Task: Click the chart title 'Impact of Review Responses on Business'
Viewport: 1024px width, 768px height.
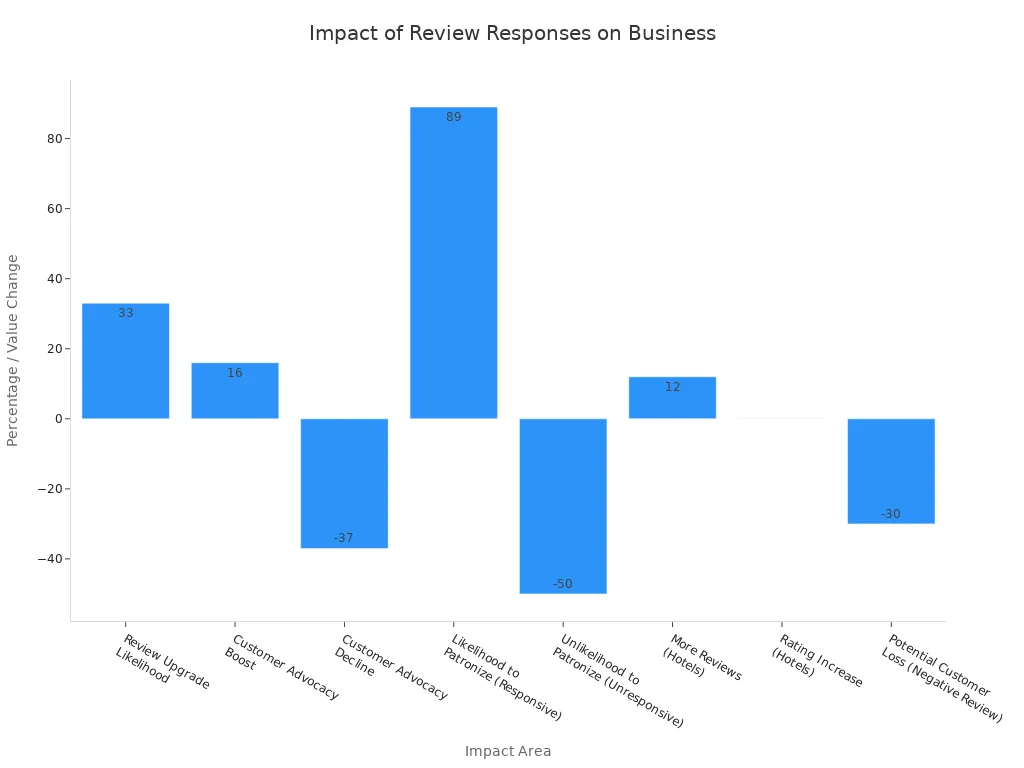Action: [512, 33]
